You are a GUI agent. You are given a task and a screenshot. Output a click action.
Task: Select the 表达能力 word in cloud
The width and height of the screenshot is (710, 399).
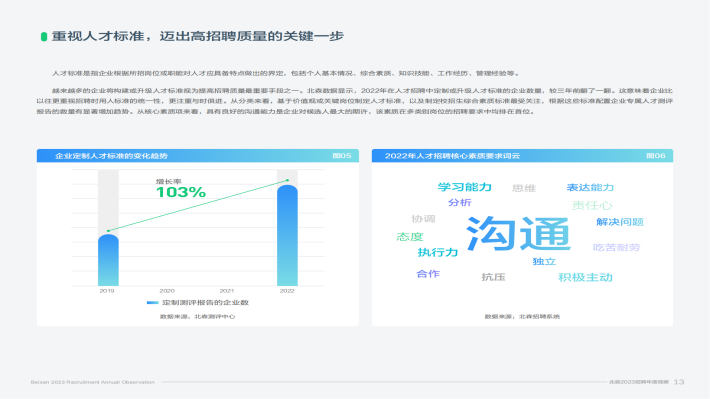(x=590, y=187)
